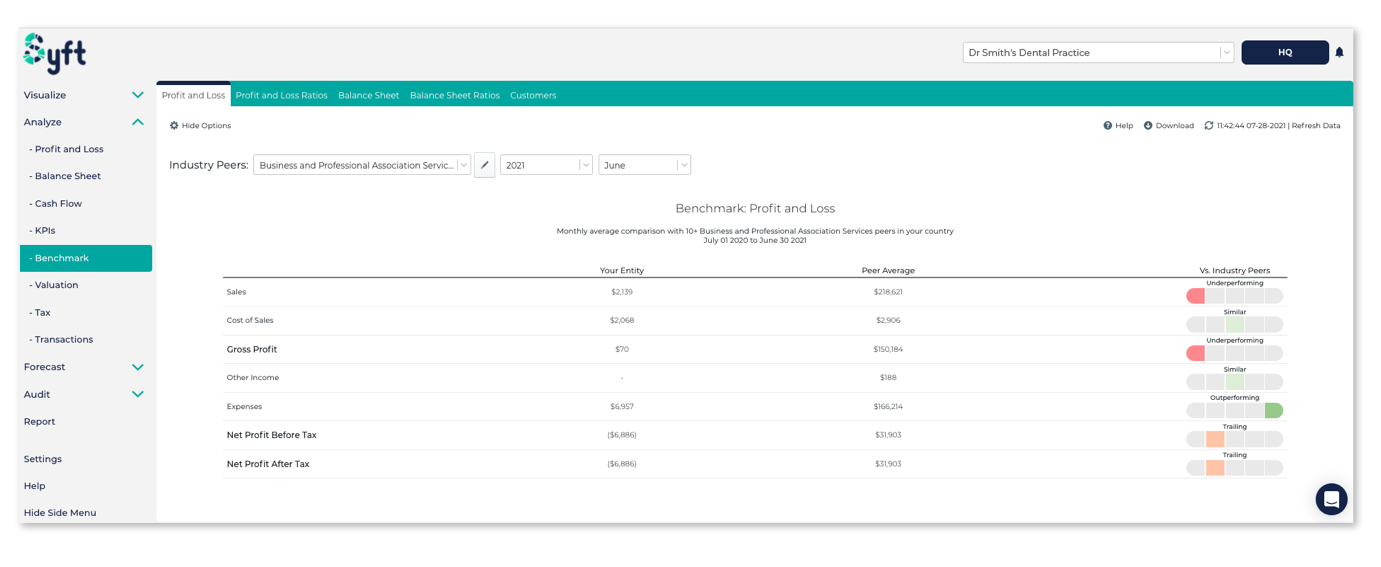Viewport: 1381px width, 567px height.
Task: Open the chat support bubble
Action: (x=1331, y=499)
